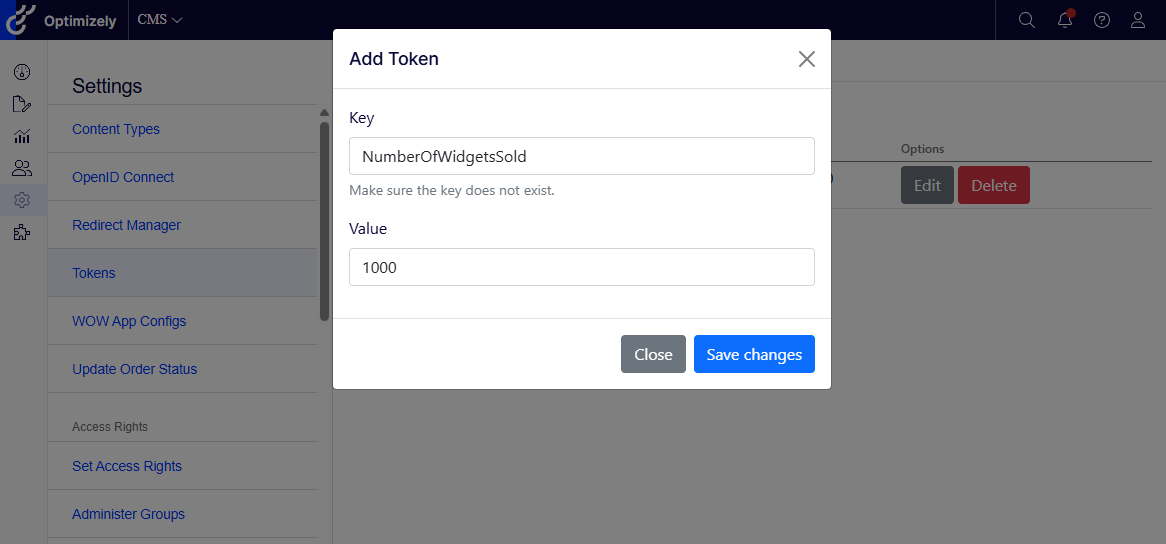Open the Tokens settings menu item
This screenshot has height=544, width=1166.
tap(94, 273)
